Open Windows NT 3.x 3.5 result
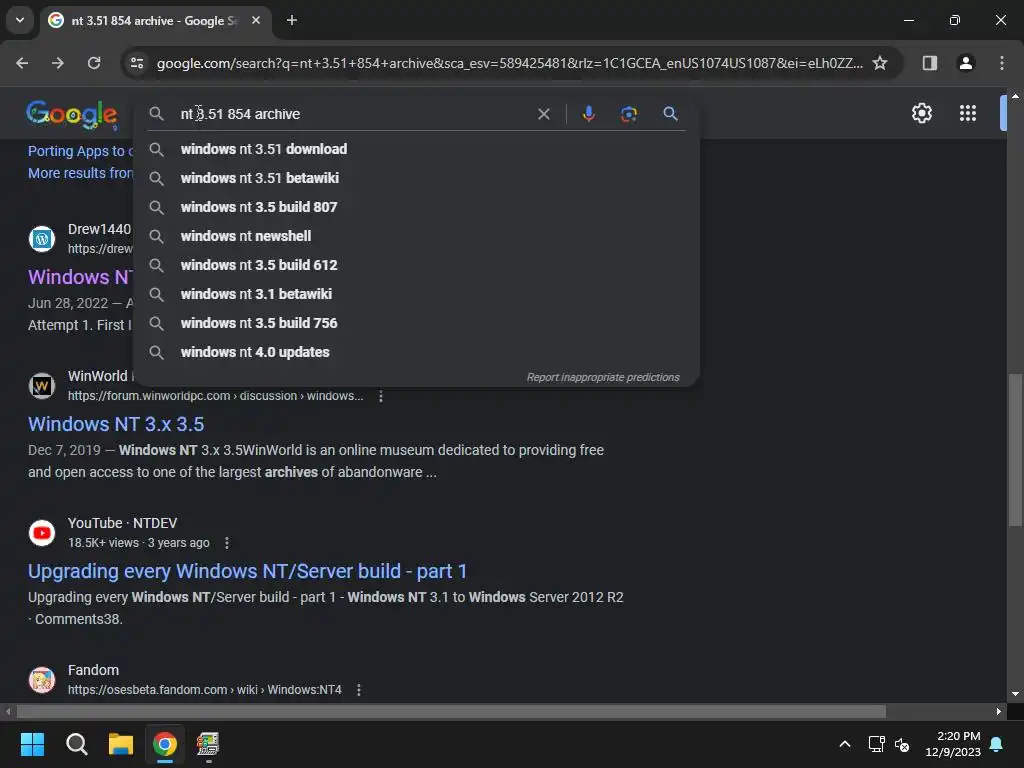 pyautogui.click(x=116, y=424)
